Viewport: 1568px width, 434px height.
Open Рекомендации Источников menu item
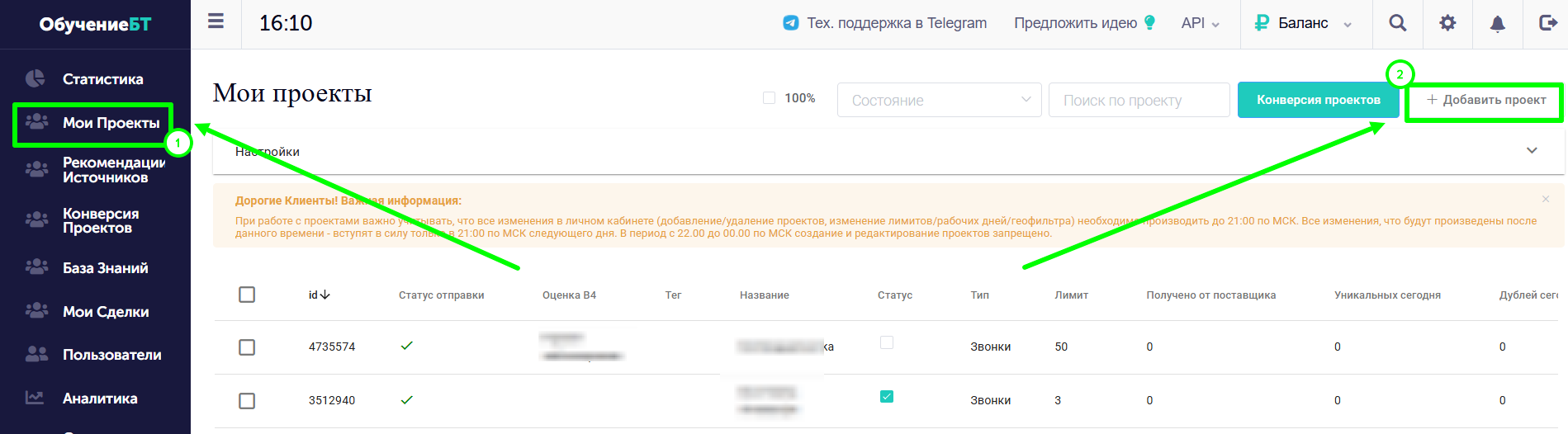pyautogui.click(x=114, y=170)
